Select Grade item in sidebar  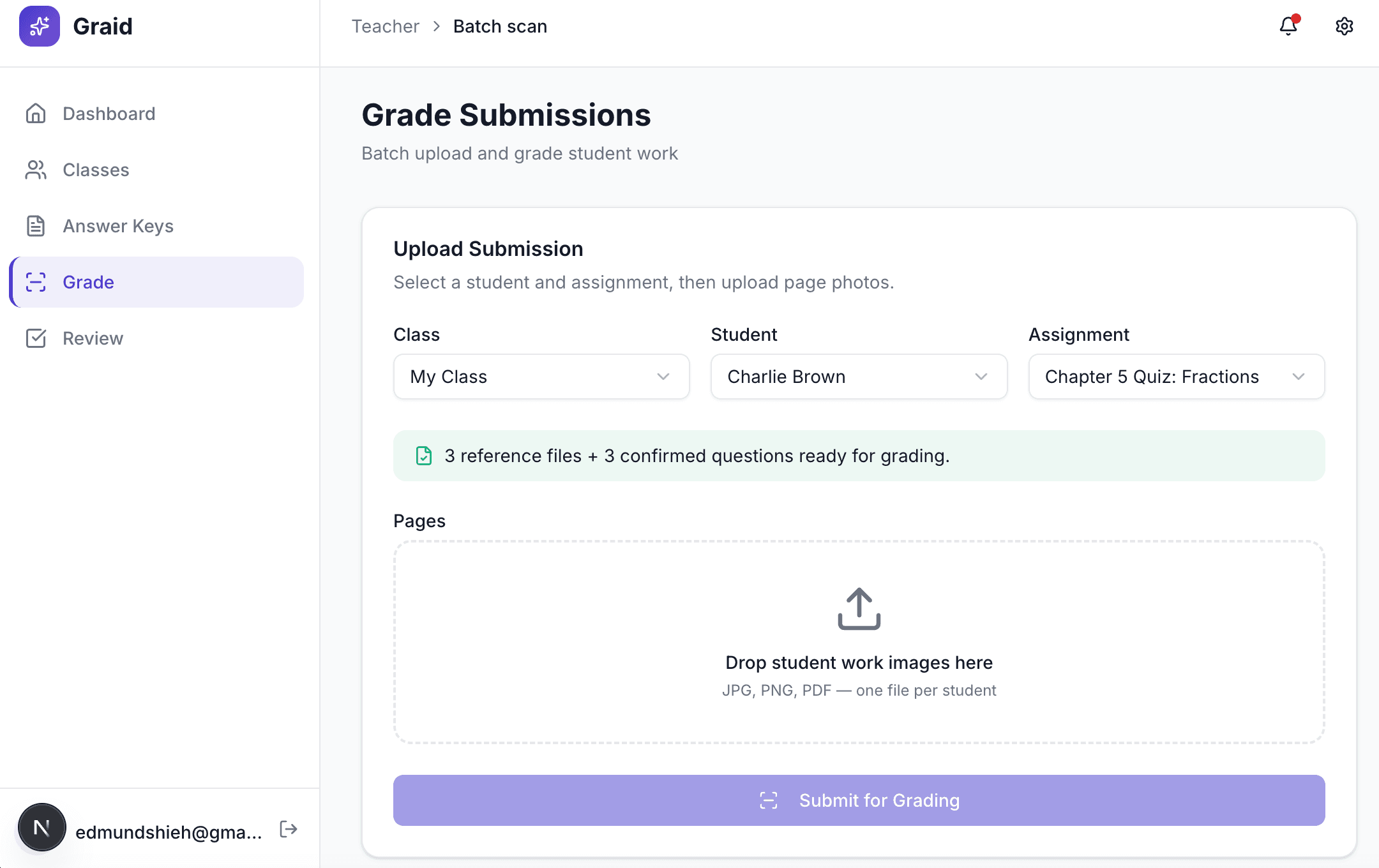coord(88,282)
